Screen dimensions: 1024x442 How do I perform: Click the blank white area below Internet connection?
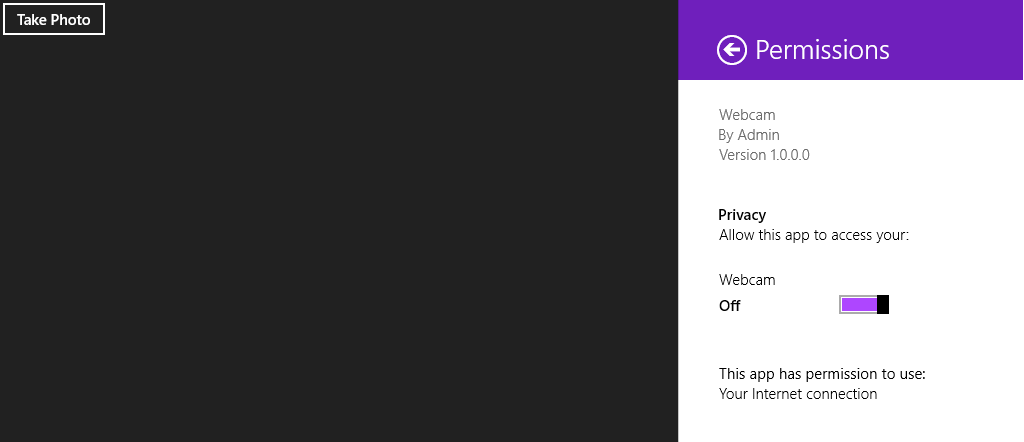coord(850,424)
